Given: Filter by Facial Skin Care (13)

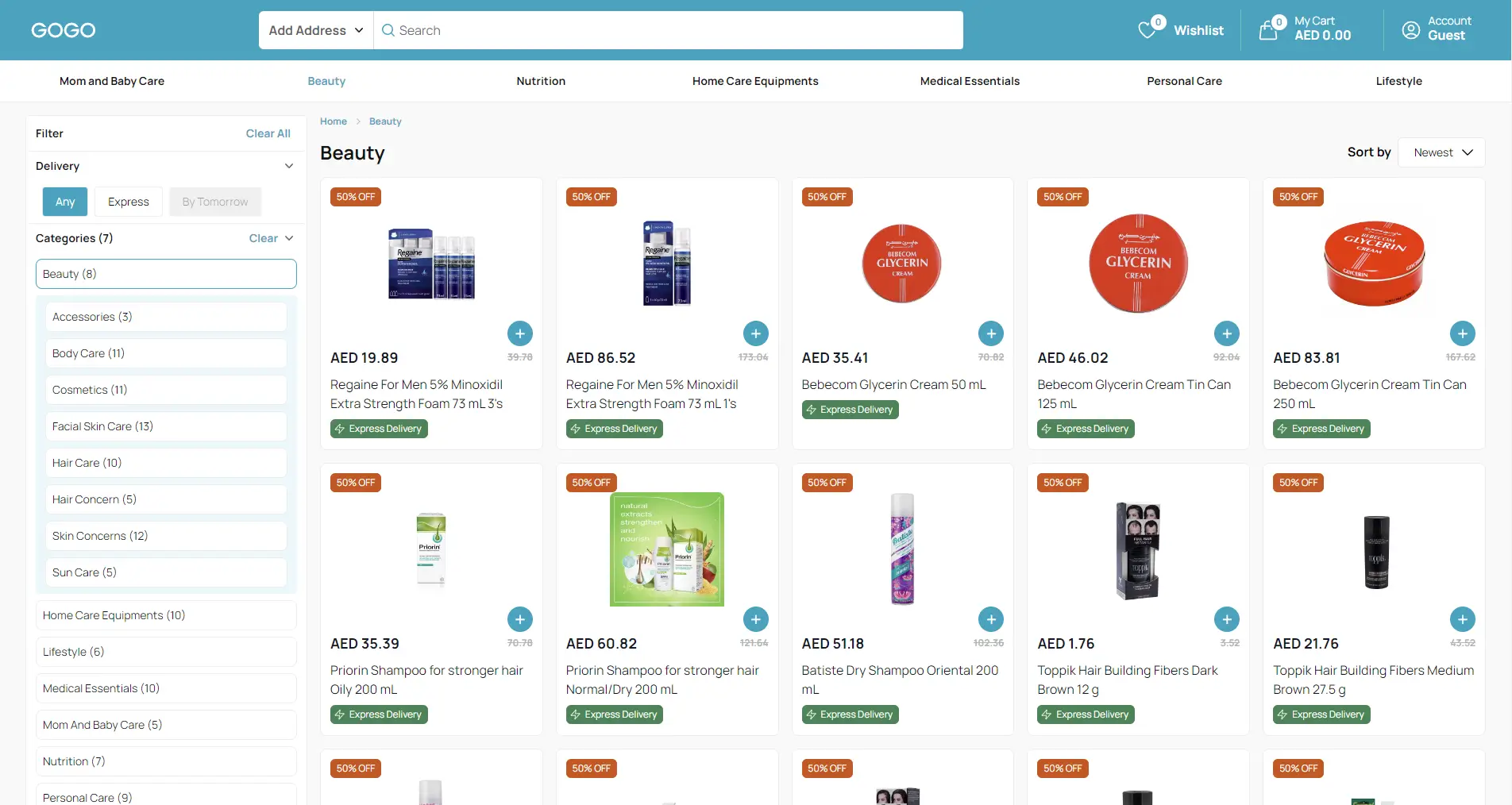Looking at the screenshot, I should [166, 426].
